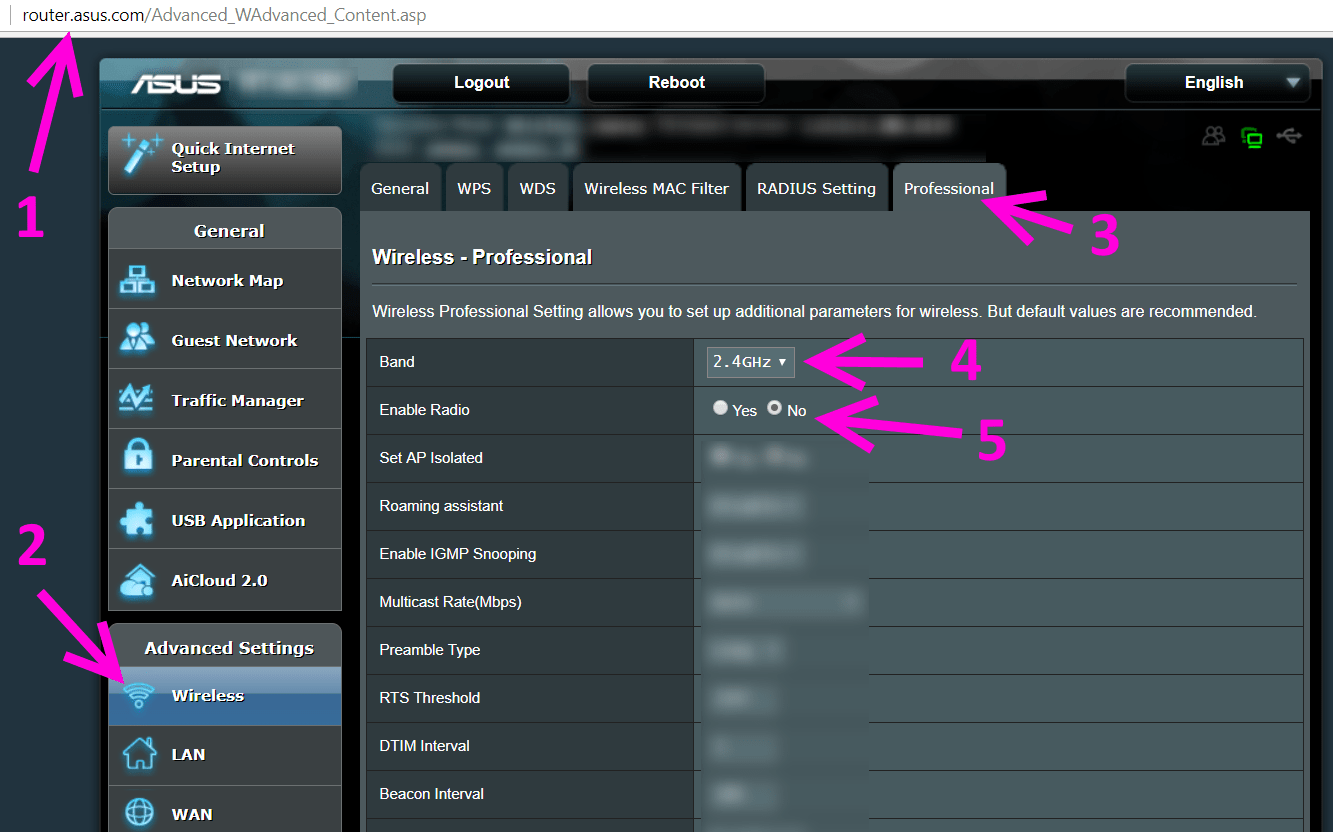Image resolution: width=1333 pixels, height=832 pixels.
Task: Click the browser address bar URL
Action: (x=224, y=16)
